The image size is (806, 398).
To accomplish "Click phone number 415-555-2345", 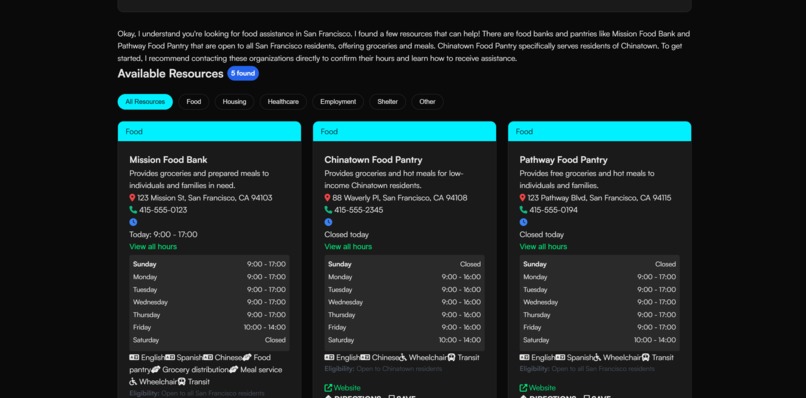I will click(x=359, y=210).
